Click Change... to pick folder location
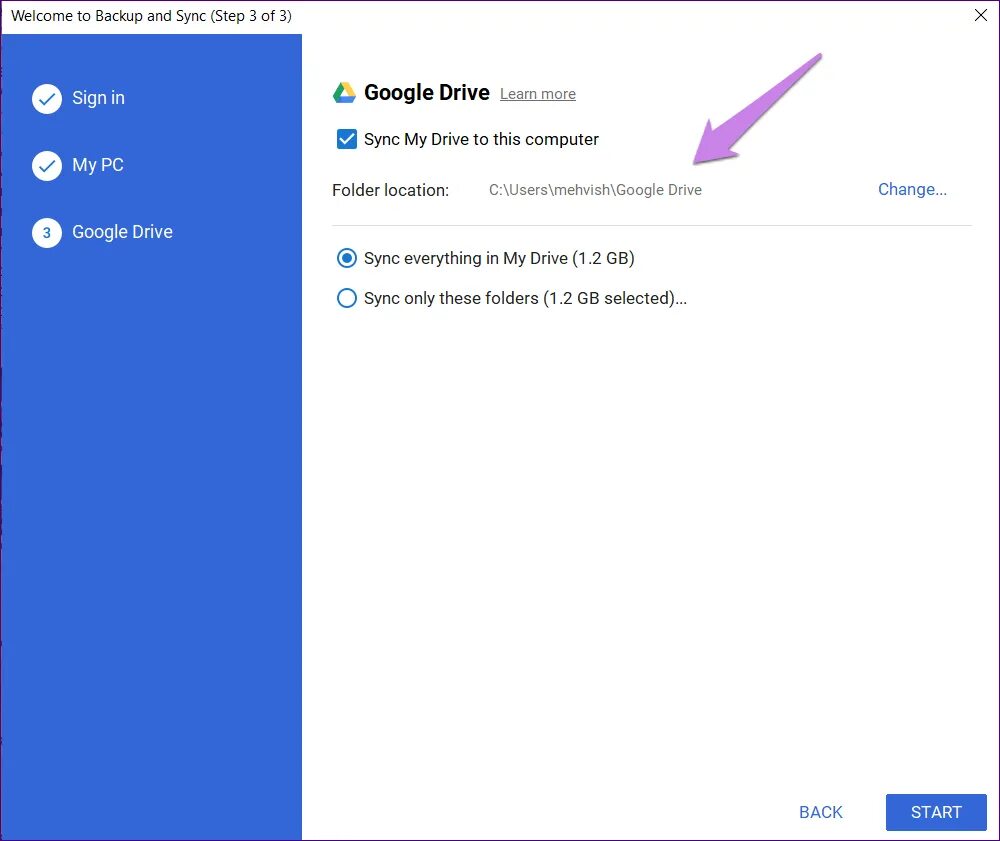The height and width of the screenshot is (841, 1000). pos(912,189)
